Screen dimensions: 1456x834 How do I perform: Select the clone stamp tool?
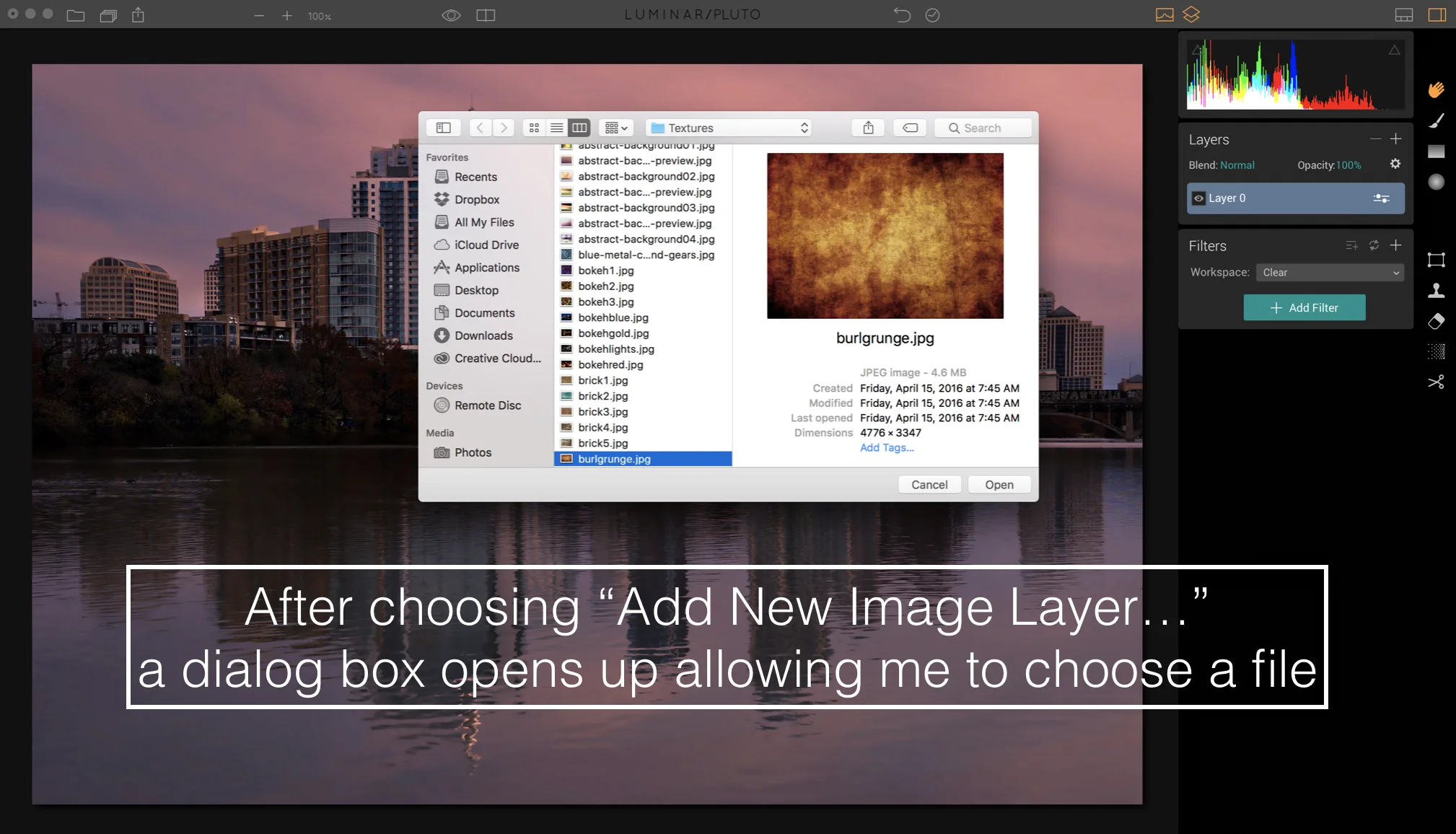1436,290
